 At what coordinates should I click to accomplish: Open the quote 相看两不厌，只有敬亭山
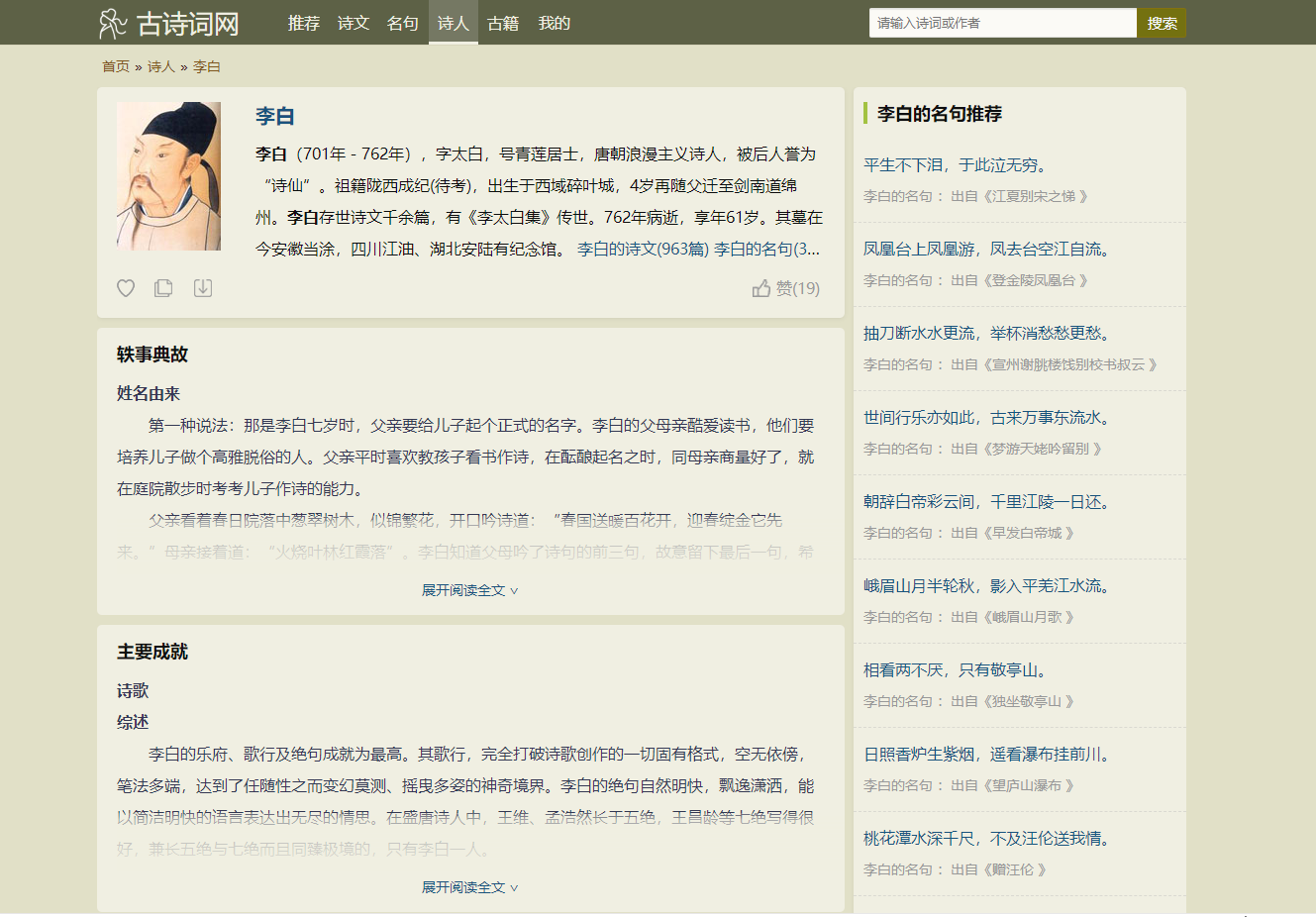(x=956, y=670)
